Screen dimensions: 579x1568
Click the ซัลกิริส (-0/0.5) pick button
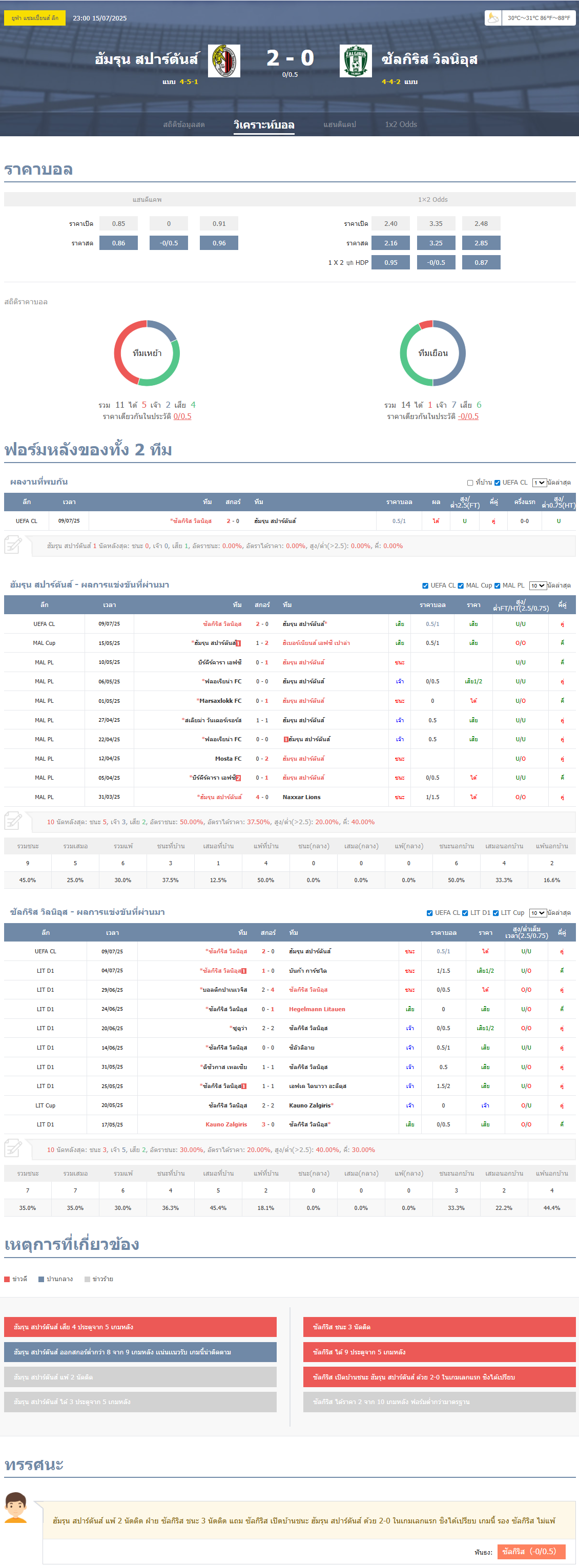tap(531, 1552)
